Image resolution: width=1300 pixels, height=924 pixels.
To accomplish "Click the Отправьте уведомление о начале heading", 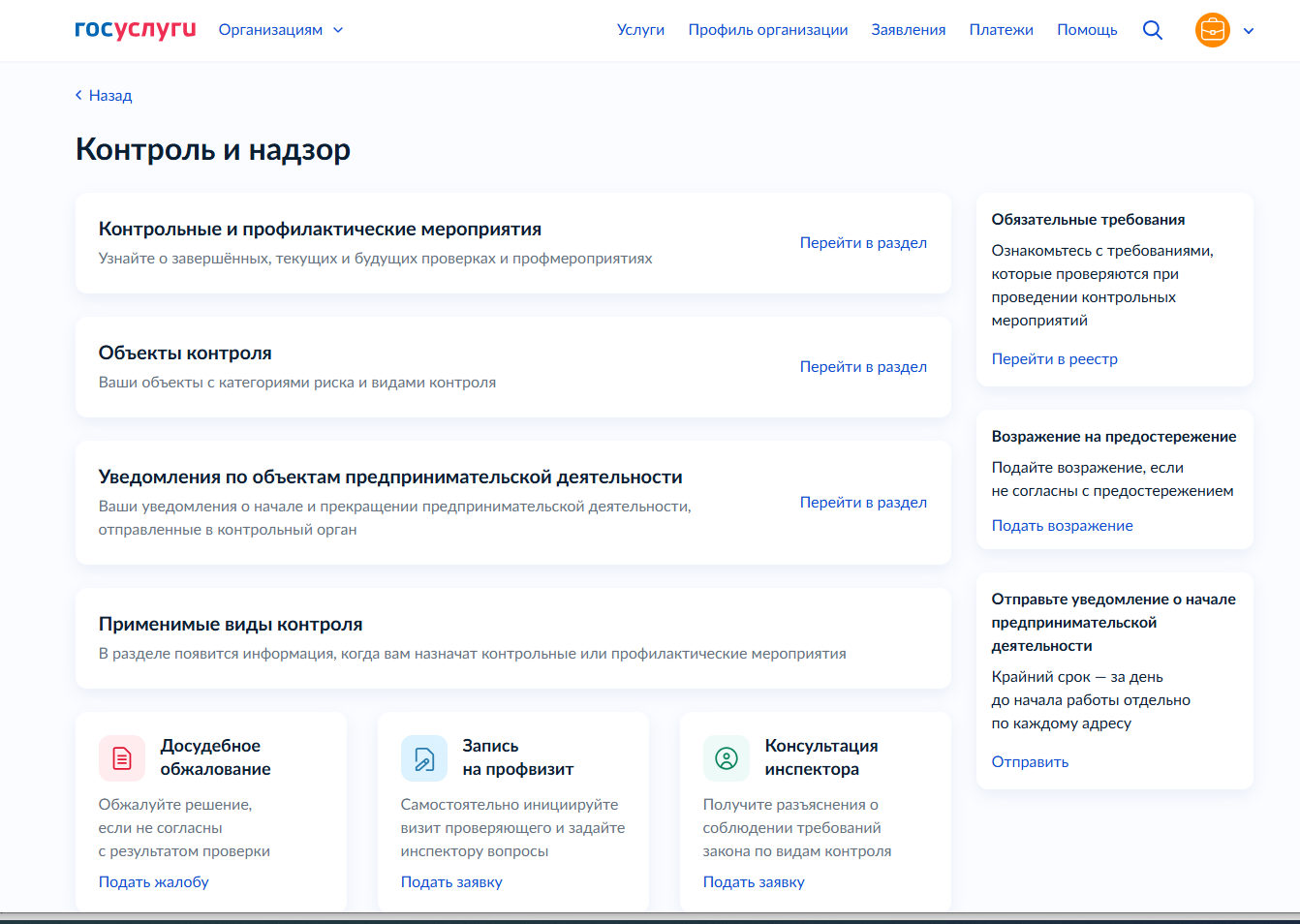I will (1114, 623).
